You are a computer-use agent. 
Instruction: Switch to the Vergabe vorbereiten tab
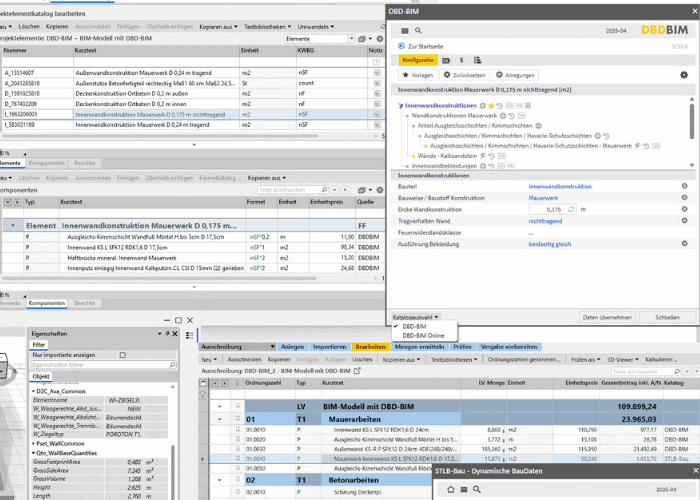(x=508, y=347)
